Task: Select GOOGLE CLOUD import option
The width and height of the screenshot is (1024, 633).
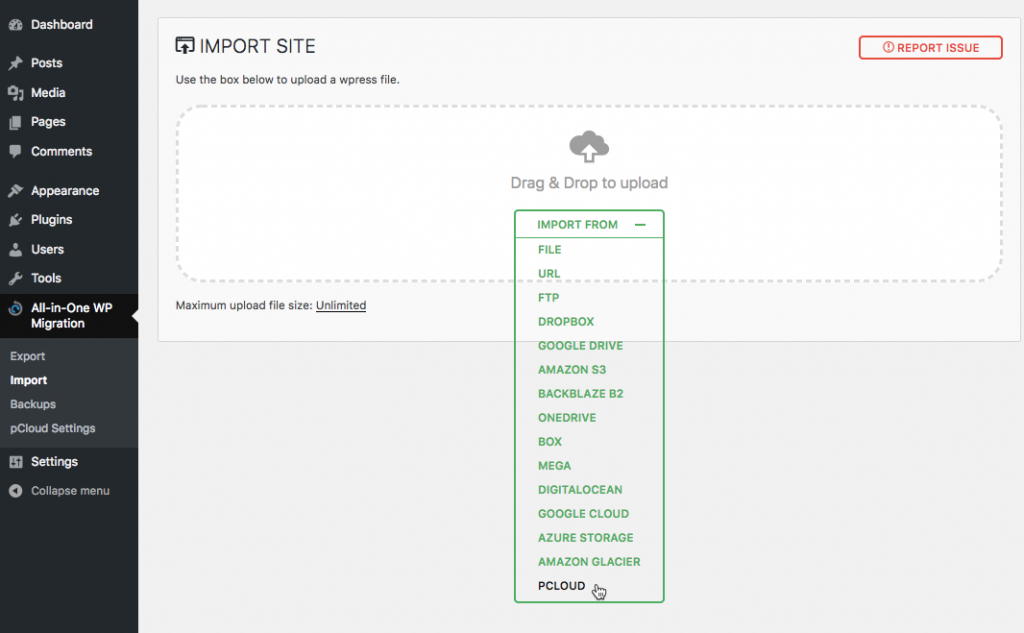Action: (583, 514)
